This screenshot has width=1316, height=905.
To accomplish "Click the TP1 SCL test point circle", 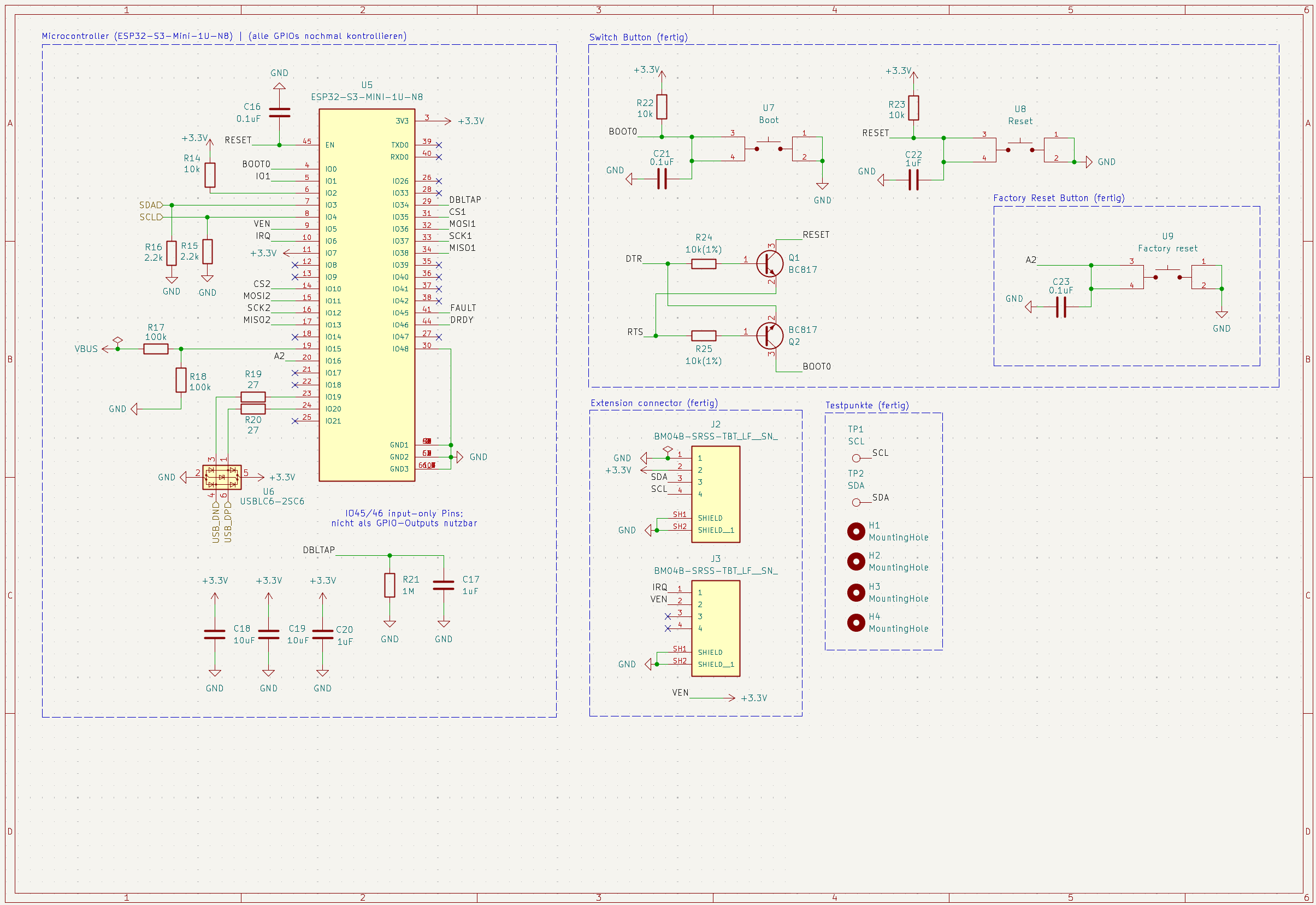I will pyautogui.click(x=857, y=458).
